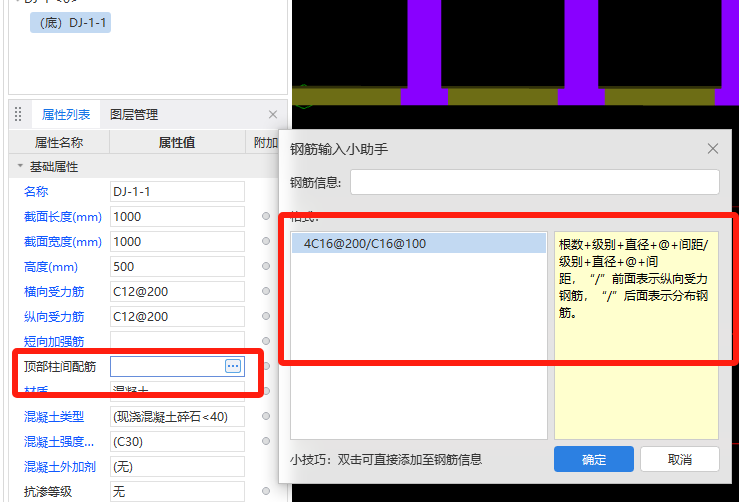Switch to the 属性列表 tab
The height and width of the screenshot is (502, 739).
click(x=66, y=115)
